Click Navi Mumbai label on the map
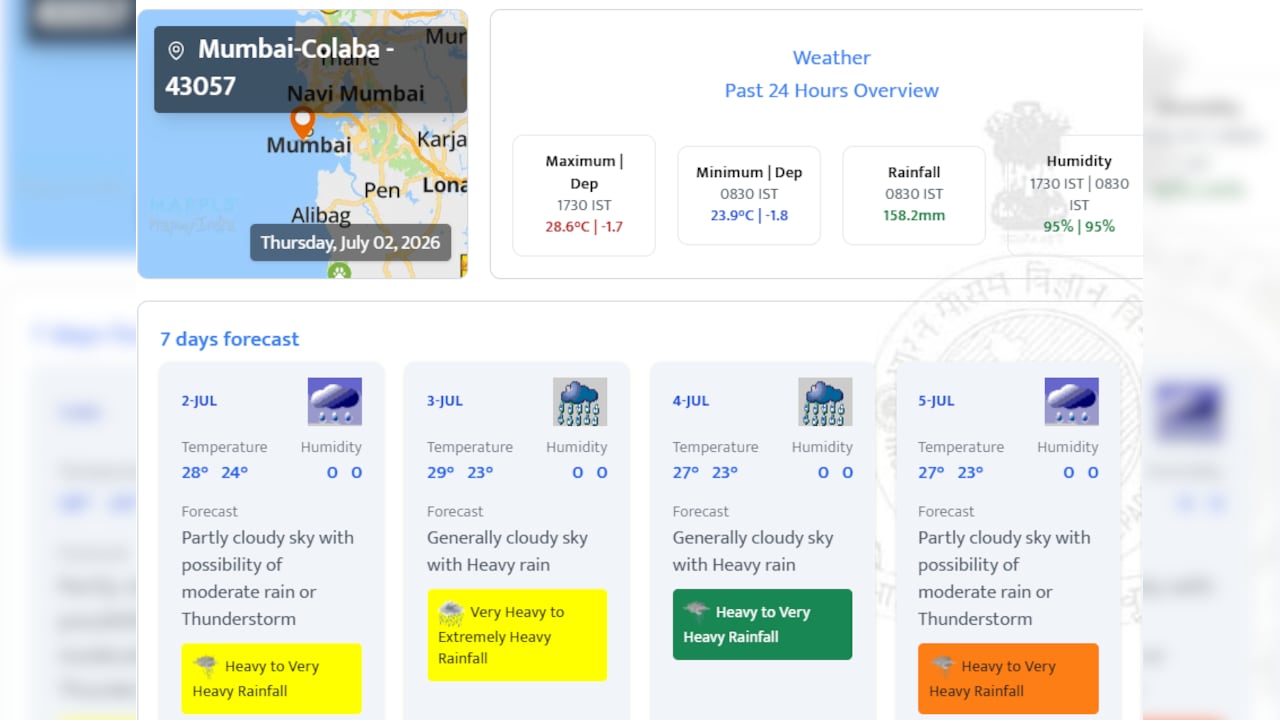The height and width of the screenshot is (720, 1280). pos(356,94)
